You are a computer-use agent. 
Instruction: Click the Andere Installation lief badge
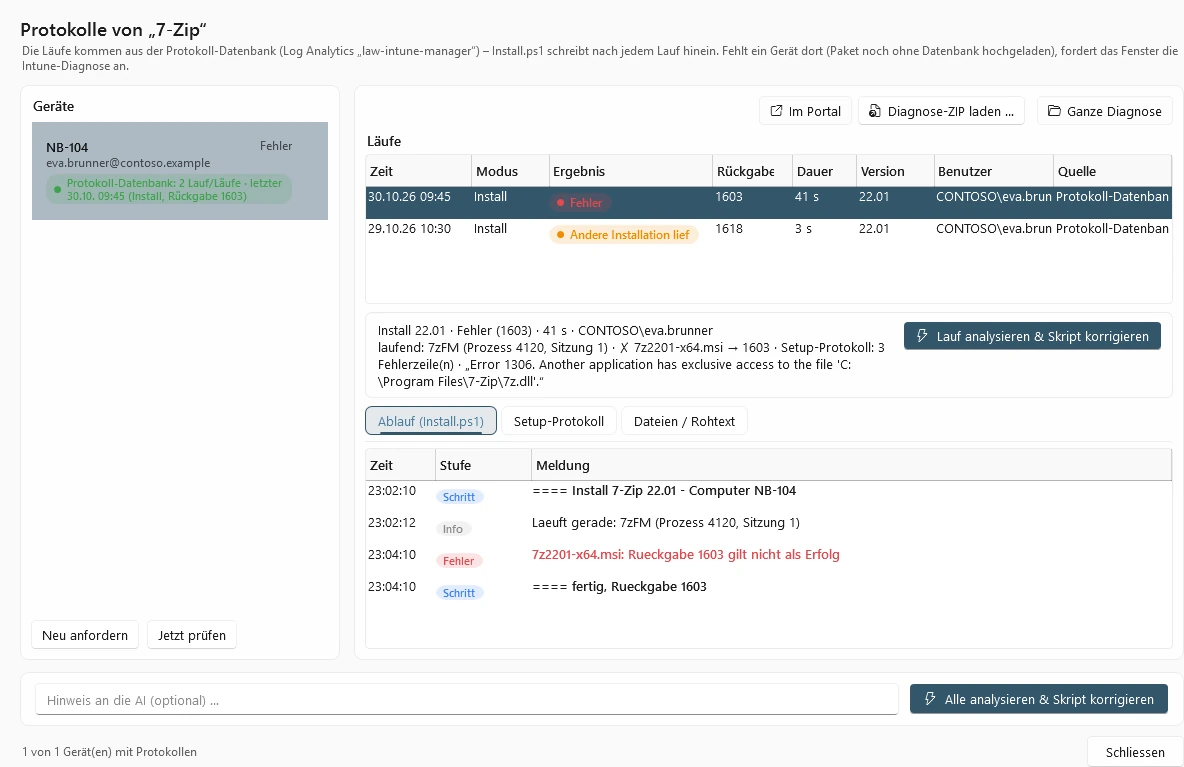pos(624,235)
